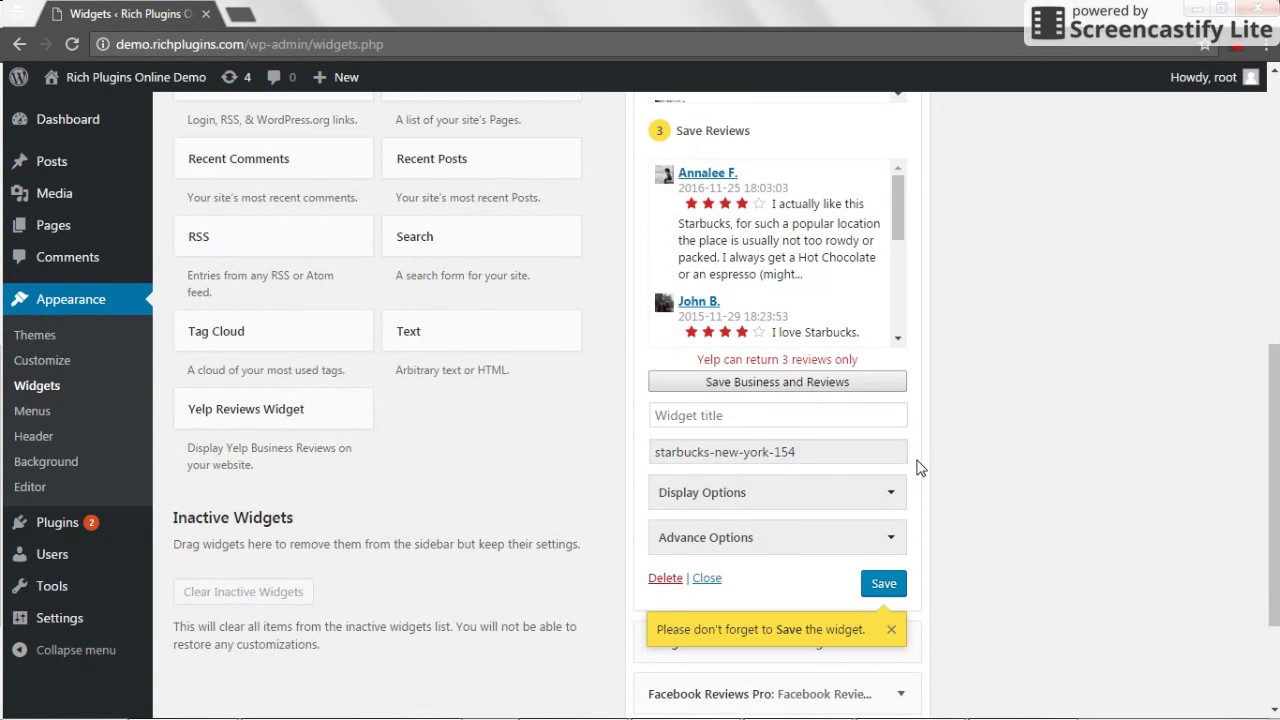Click the Media sidebar icon
1280x720 pixels.
[20, 193]
